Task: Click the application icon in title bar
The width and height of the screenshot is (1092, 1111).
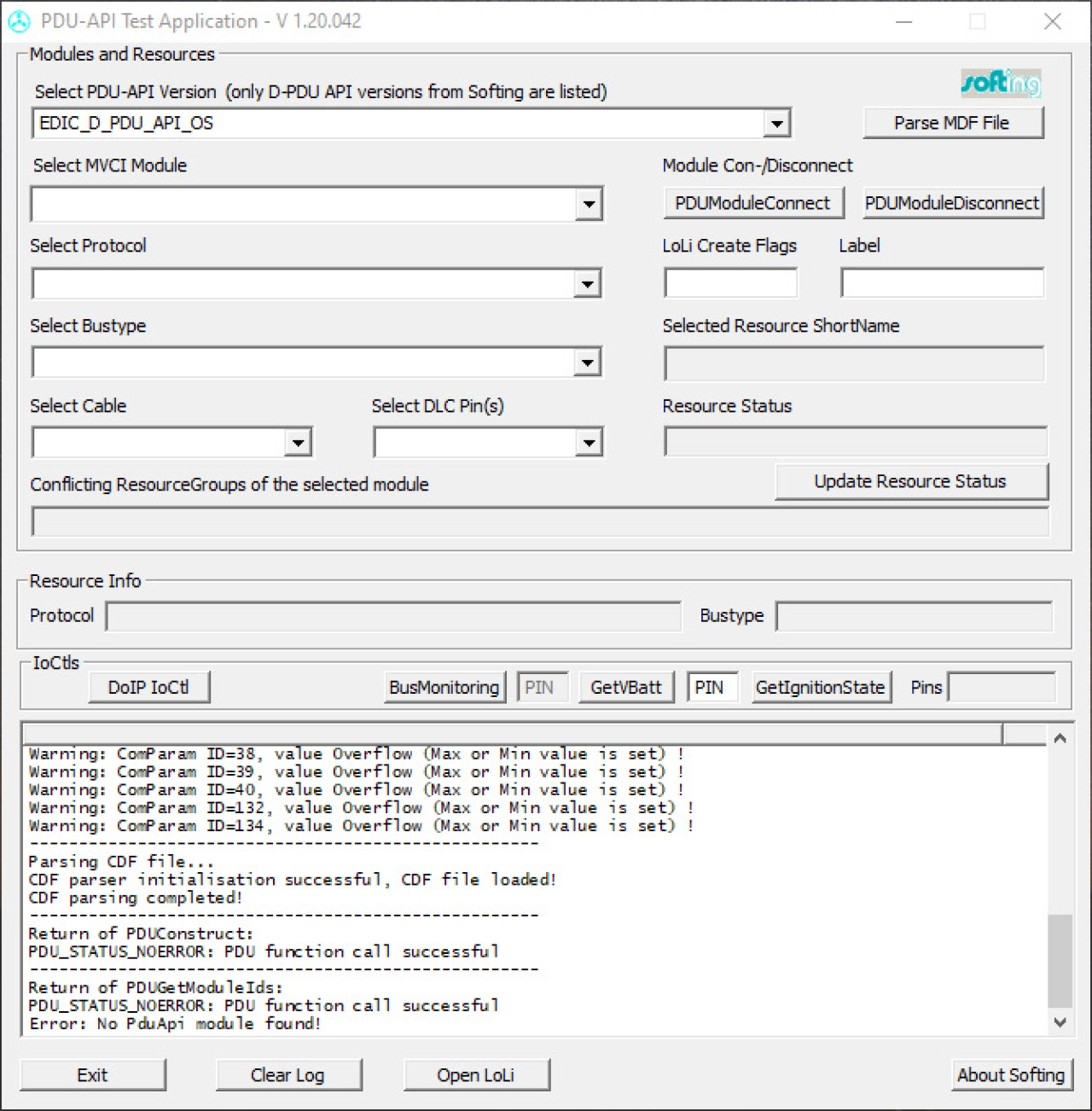Action: (19, 21)
